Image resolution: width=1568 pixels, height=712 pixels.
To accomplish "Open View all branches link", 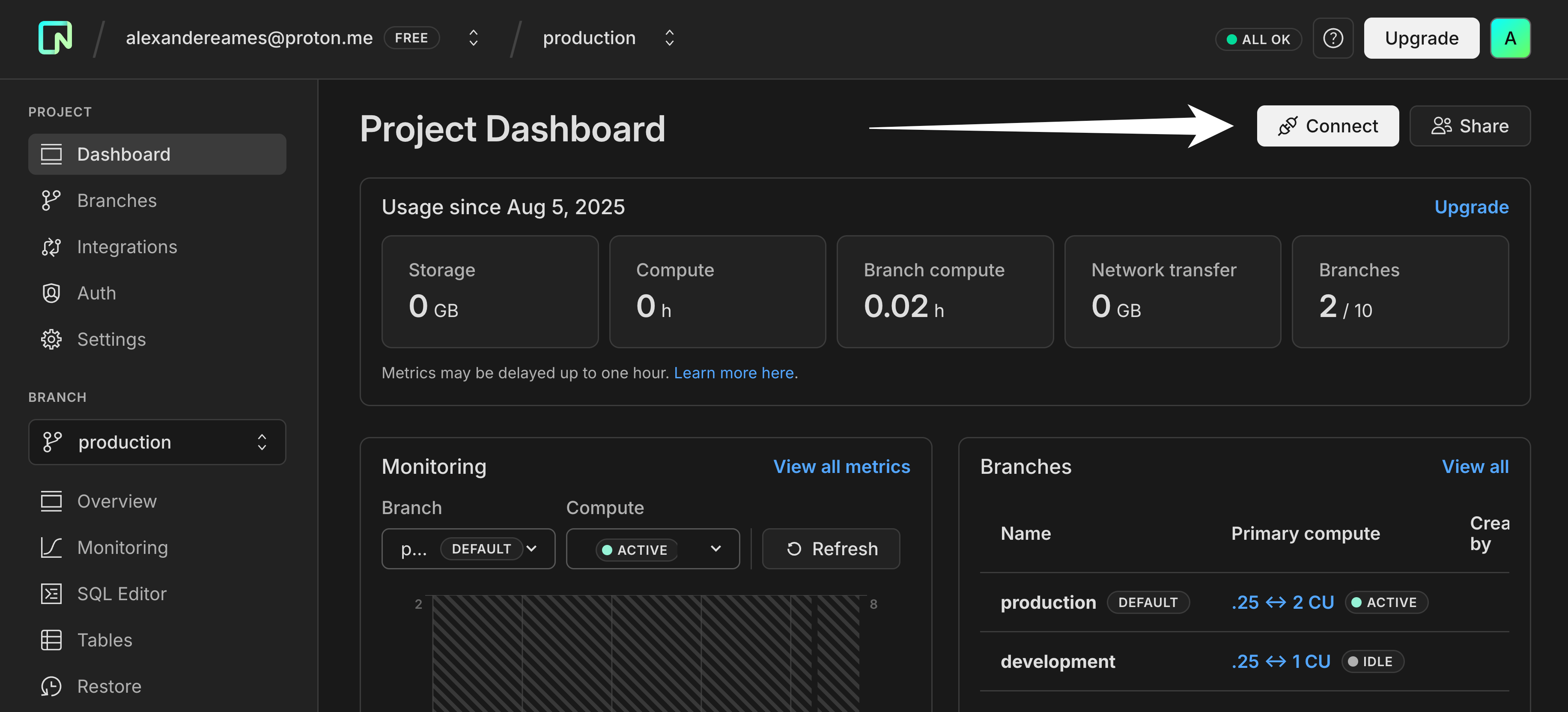I will point(1475,467).
